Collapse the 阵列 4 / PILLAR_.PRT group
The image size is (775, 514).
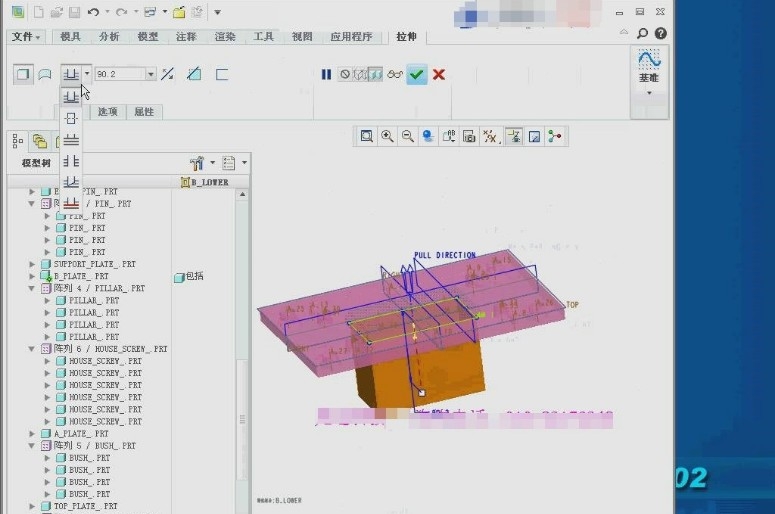pyautogui.click(x=32, y=288)
